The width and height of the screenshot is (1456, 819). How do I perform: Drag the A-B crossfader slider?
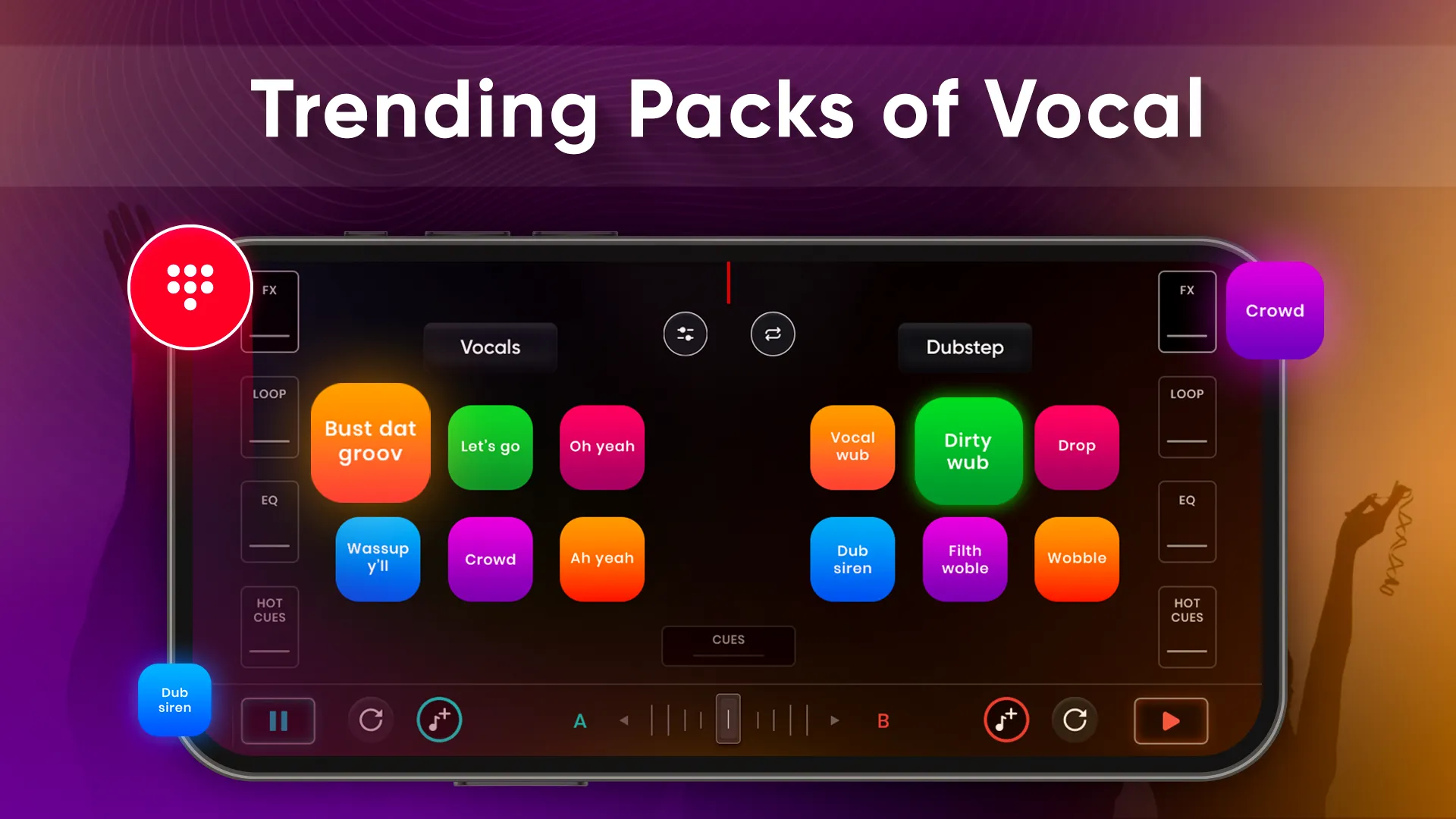tap(728, 719)
